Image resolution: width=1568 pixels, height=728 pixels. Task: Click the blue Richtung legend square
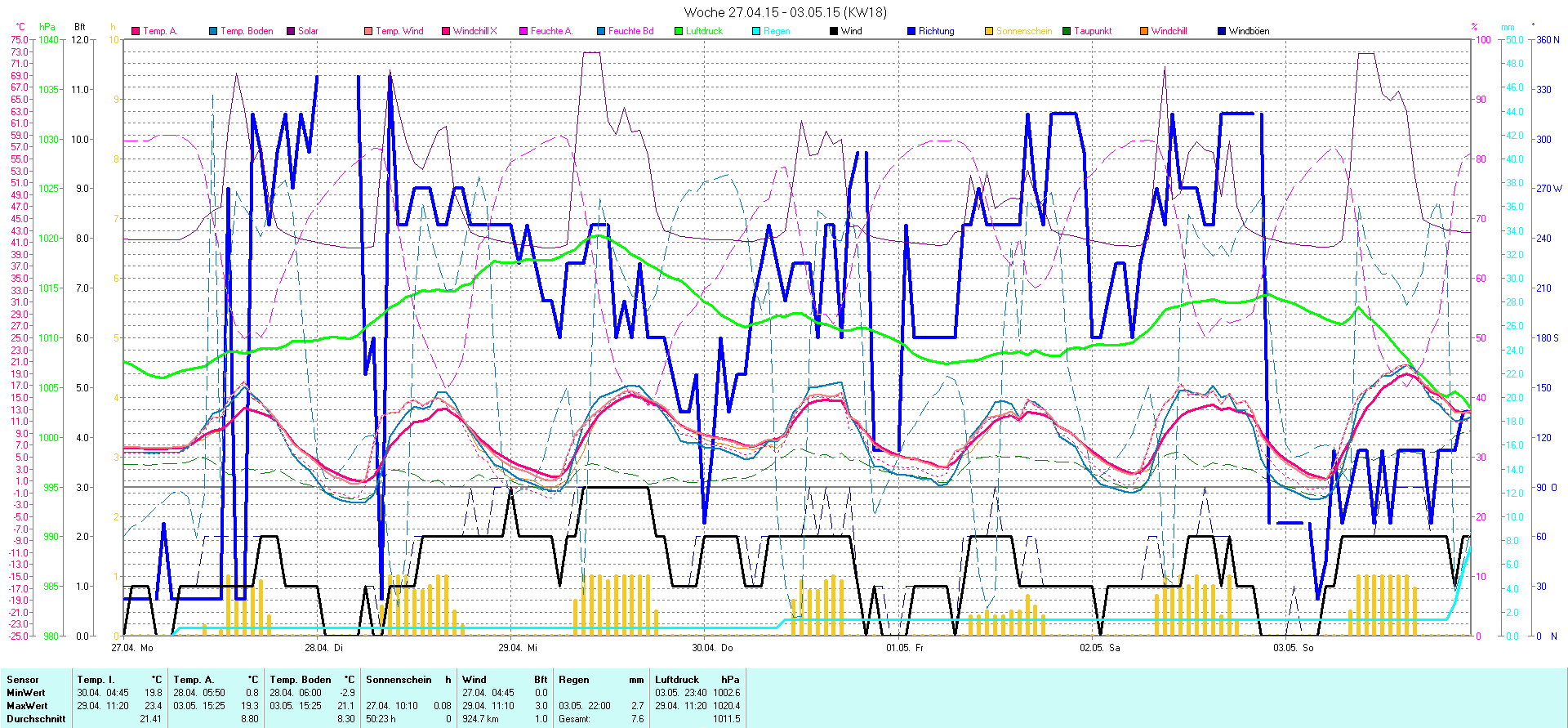[911, 31]
